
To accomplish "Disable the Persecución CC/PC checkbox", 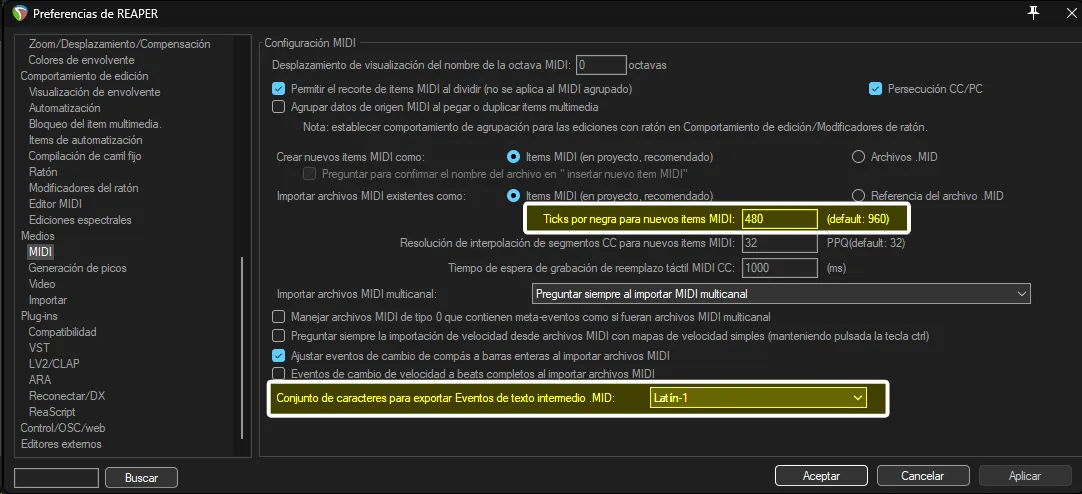I will tap(876, 88).
